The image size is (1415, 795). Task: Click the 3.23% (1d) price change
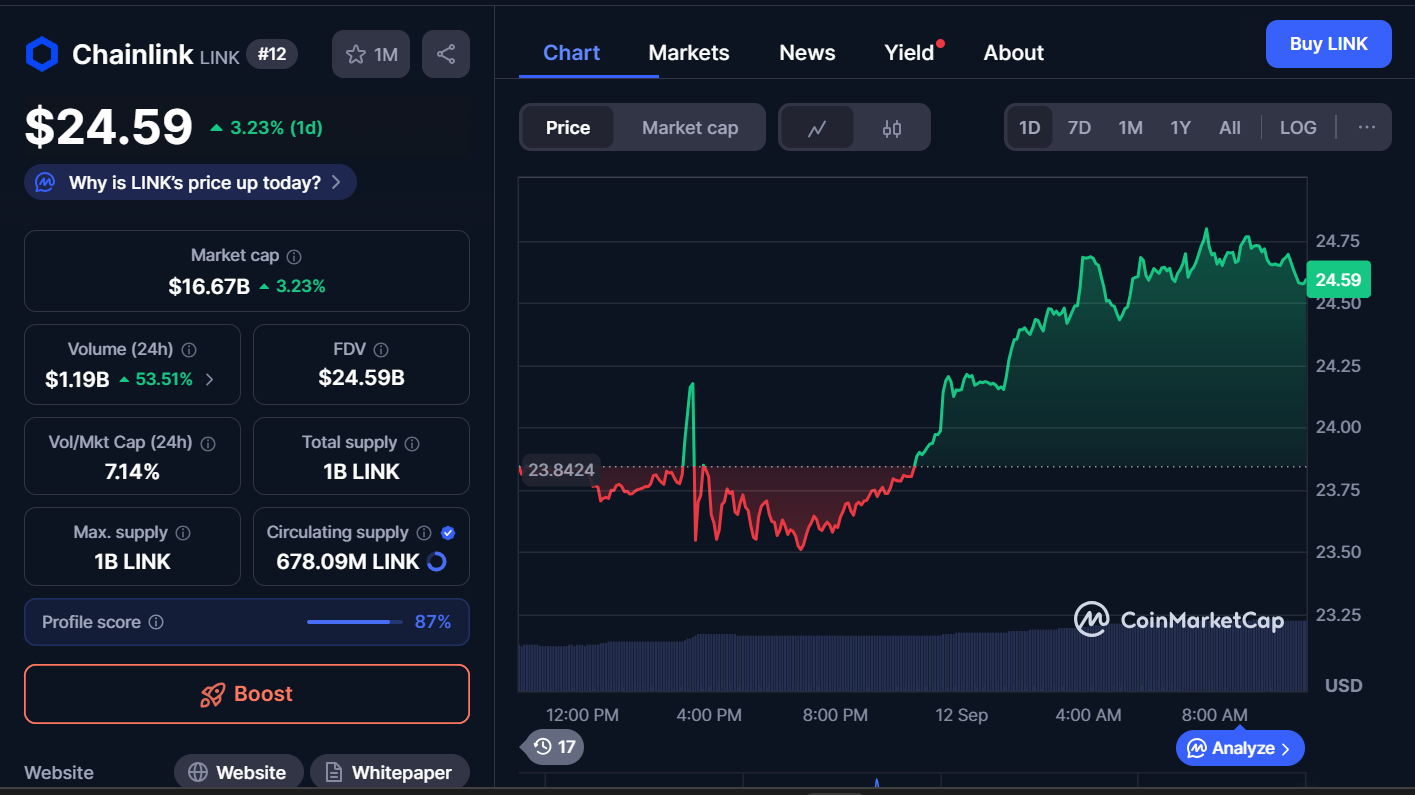266,128
